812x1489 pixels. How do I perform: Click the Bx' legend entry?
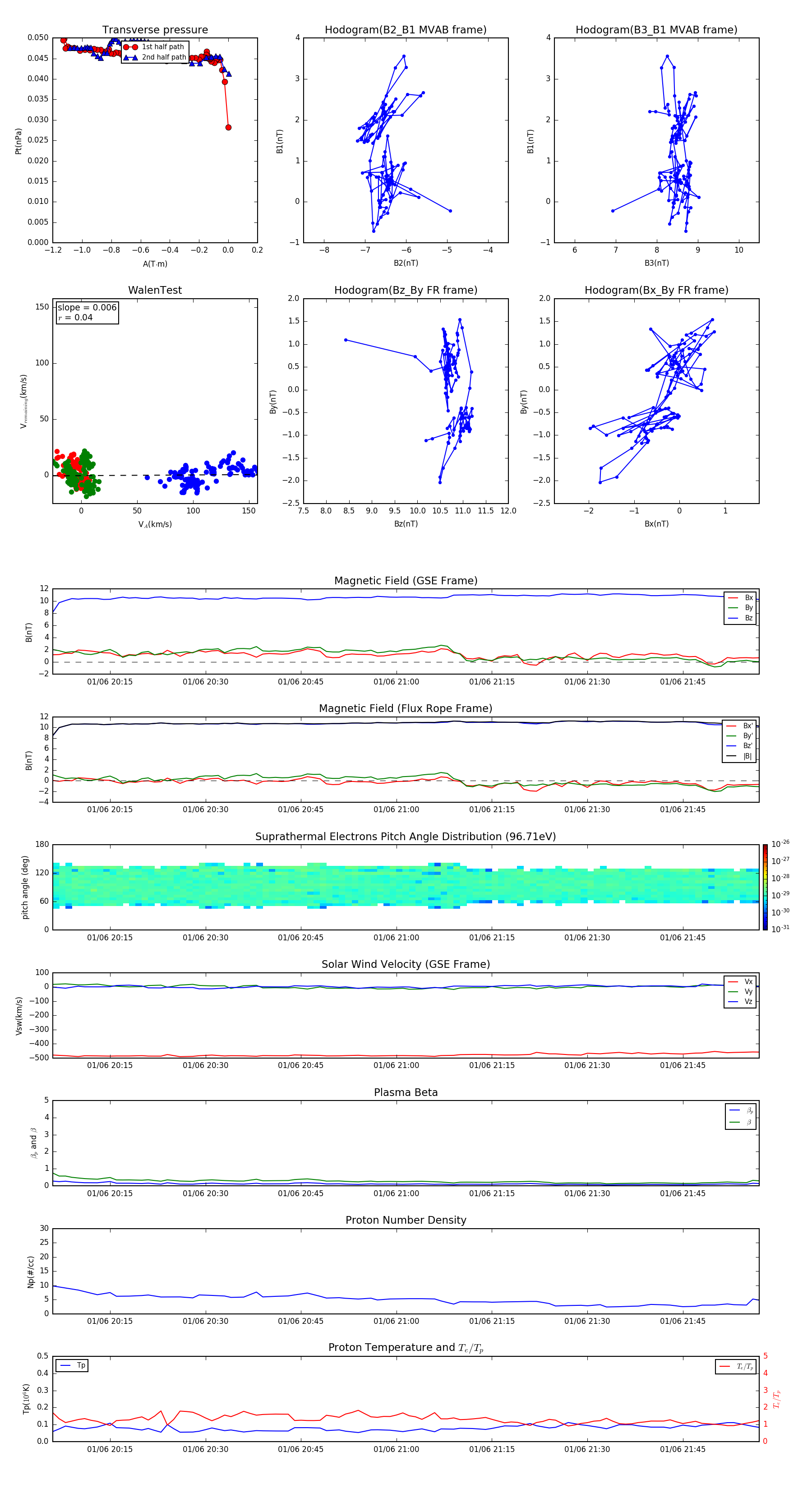point(740,726)
